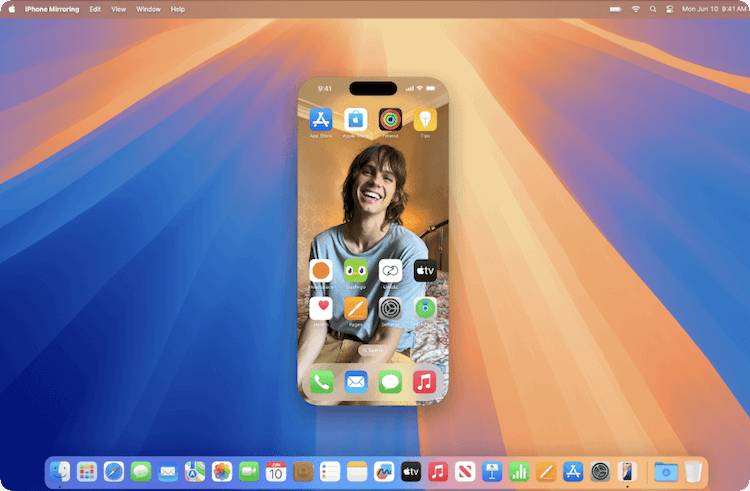
Task: Open the green Duolingo owl app
Action: pyautogui.click(x=355, y=271)
